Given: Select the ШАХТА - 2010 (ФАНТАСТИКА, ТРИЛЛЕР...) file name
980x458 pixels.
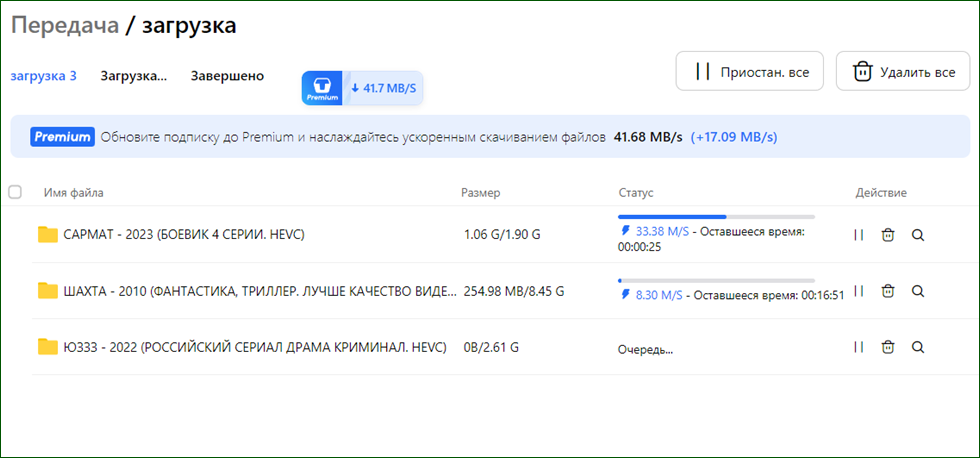Looking at the screenshot, I should [261, 291].
